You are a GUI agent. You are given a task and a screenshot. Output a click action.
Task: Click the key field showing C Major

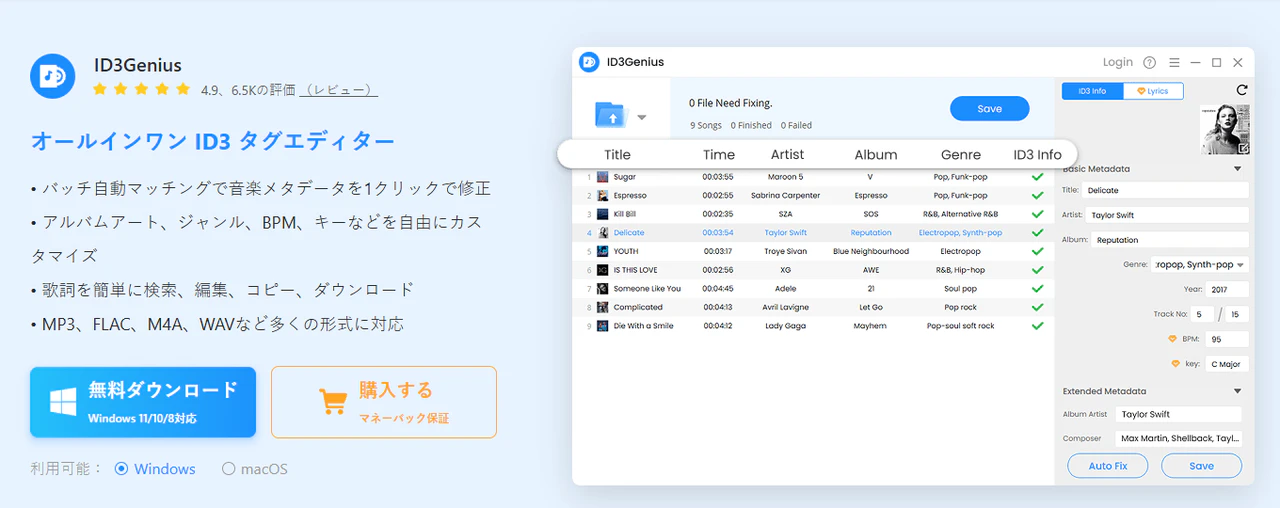click(x=1227, y=364)
